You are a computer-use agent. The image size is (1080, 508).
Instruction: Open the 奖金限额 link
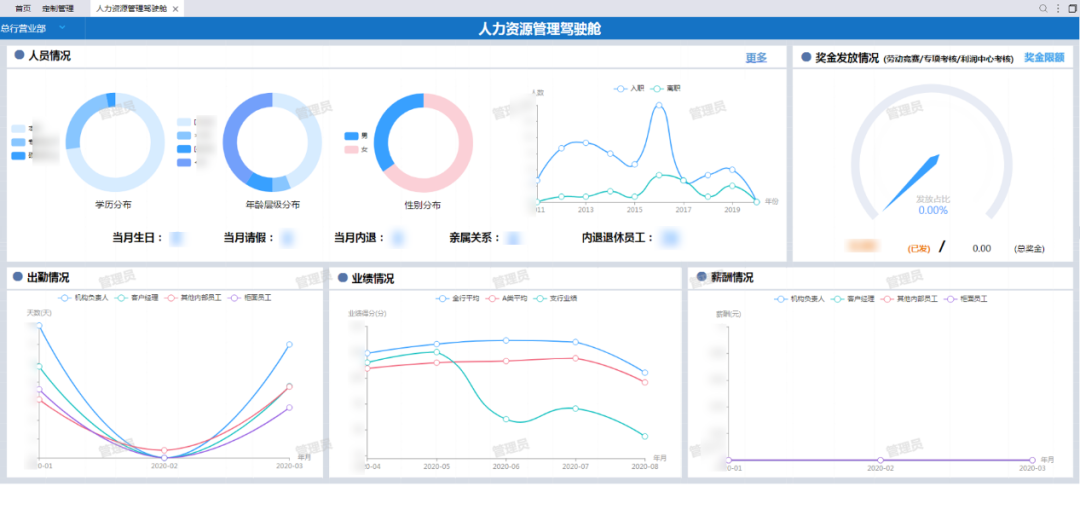(1043, 58)
